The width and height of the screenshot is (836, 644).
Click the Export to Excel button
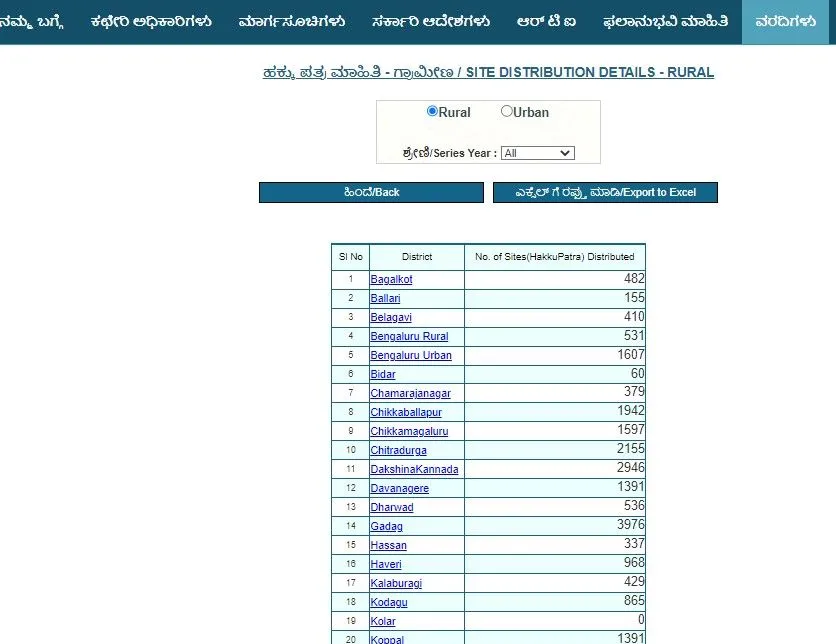point(605,192)
